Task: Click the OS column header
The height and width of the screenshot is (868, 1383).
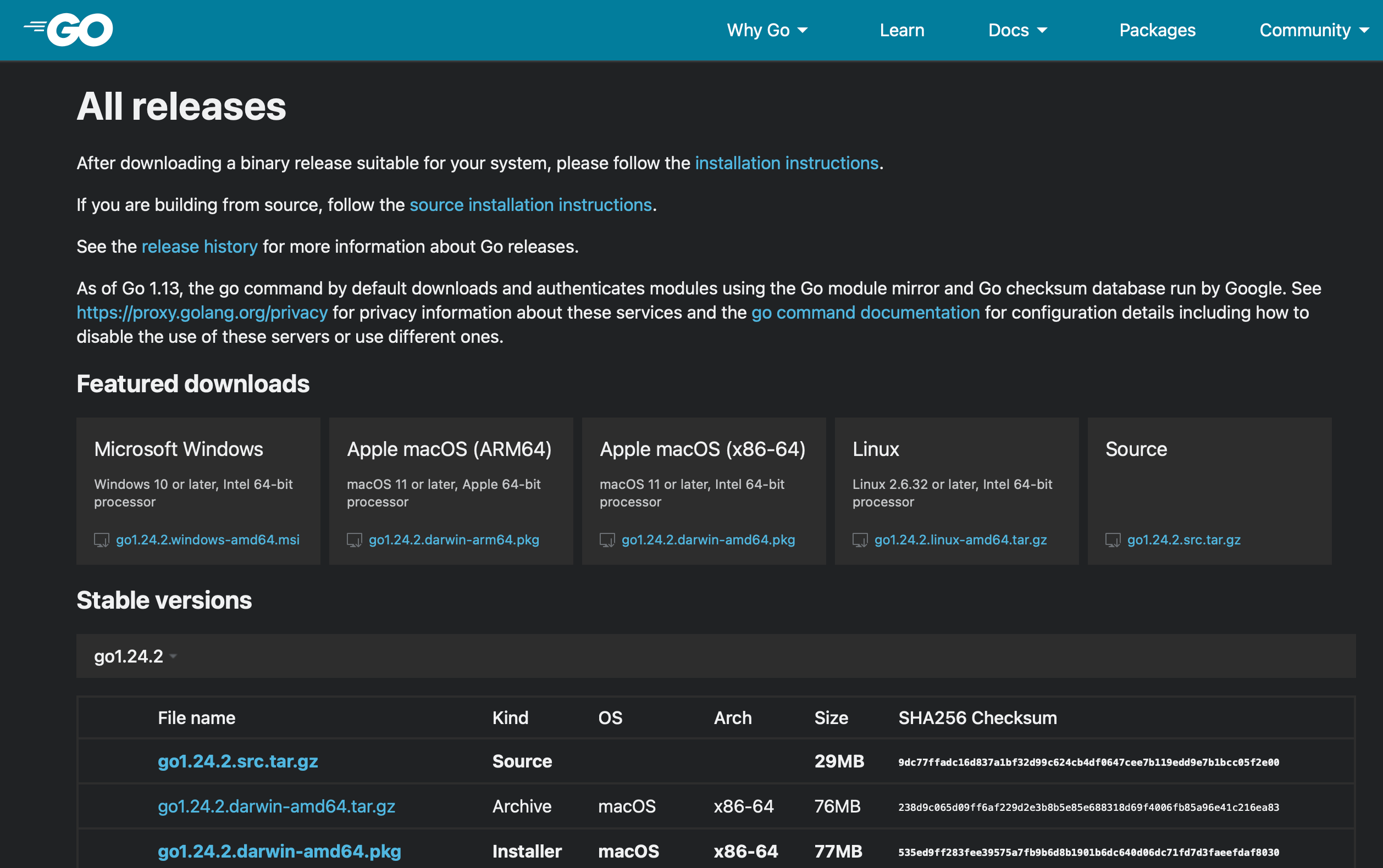Action: pyautogui.click(x=610, y=718)
